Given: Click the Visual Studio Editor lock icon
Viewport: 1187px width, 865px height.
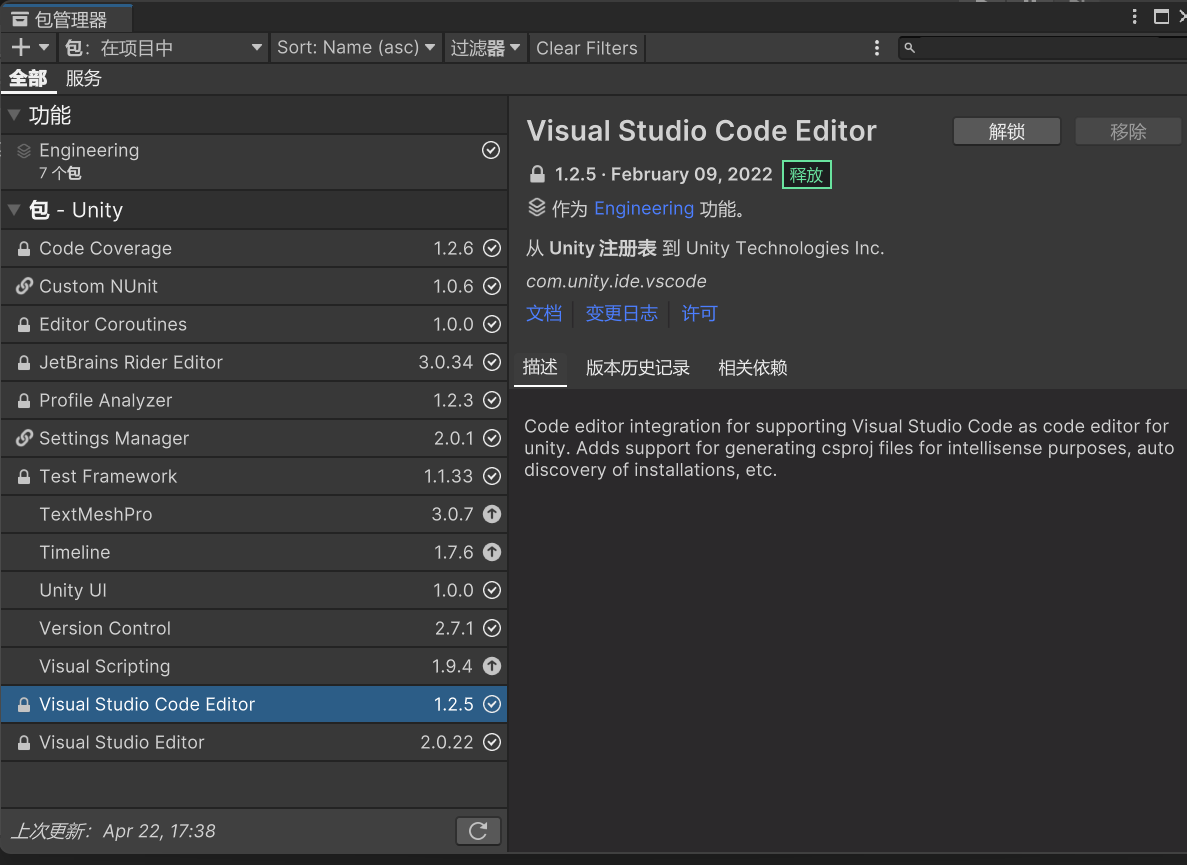Looking at the screenshot, I should 24,742.
